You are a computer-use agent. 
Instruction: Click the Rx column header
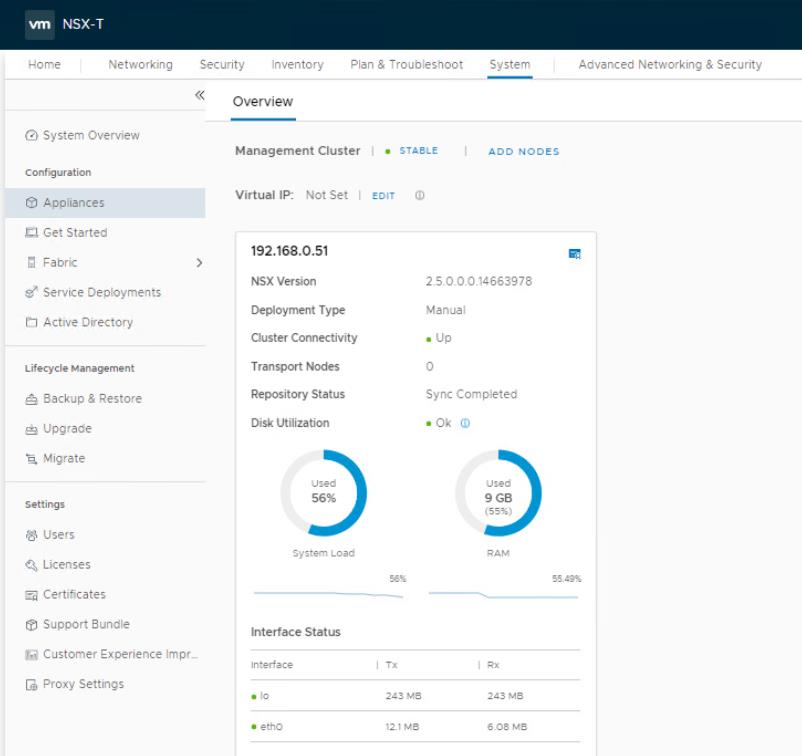tap(493, 665)
